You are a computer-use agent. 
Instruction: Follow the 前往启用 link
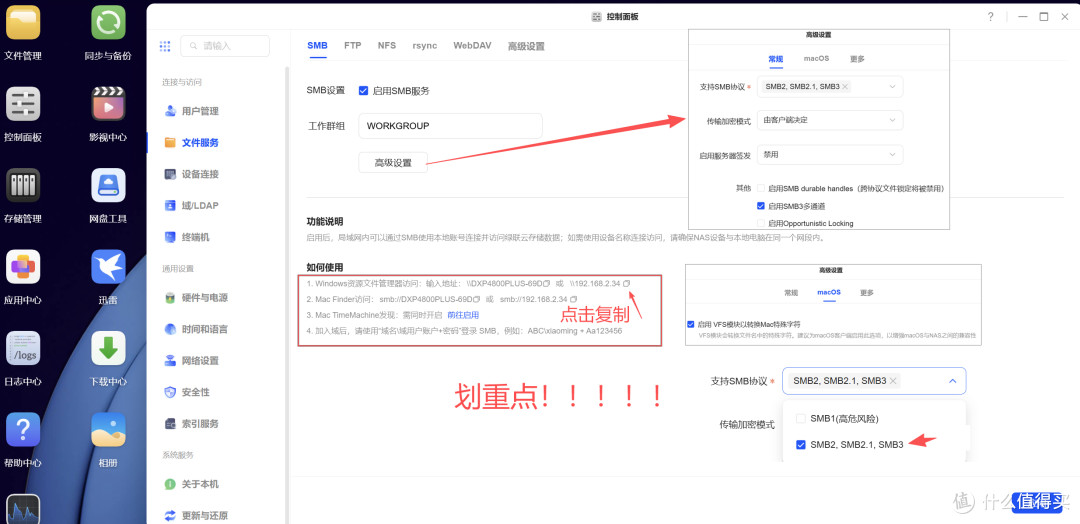463,315
